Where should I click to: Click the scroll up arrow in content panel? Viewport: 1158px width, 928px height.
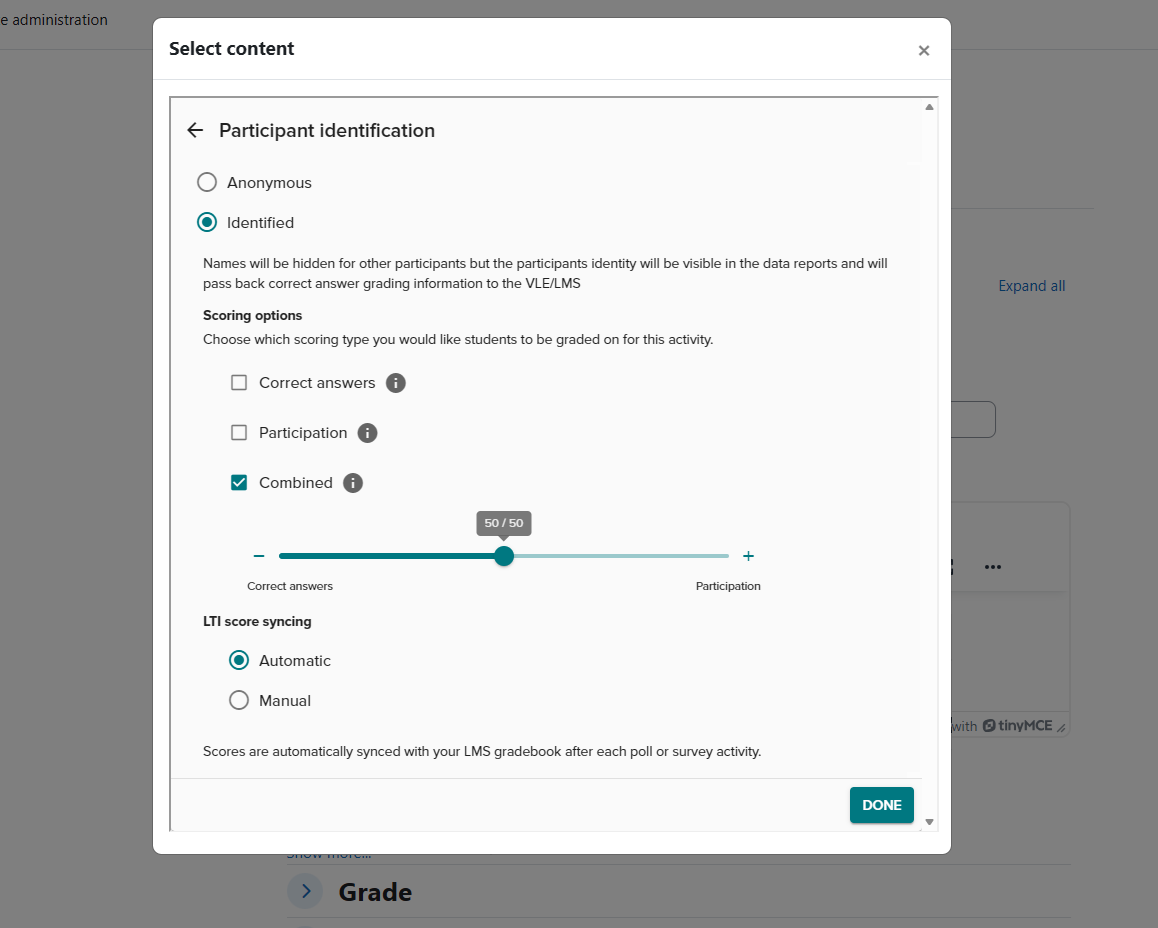point(929,107)
